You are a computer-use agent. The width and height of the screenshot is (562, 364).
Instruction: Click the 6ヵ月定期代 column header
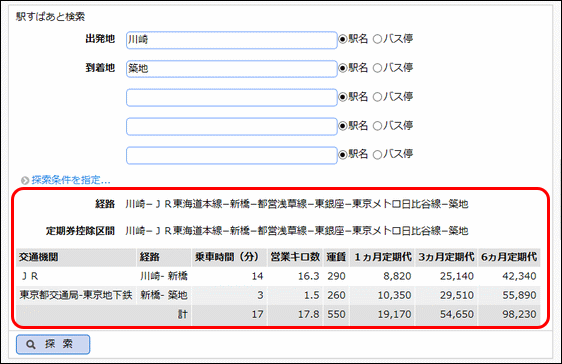point(509,257)
